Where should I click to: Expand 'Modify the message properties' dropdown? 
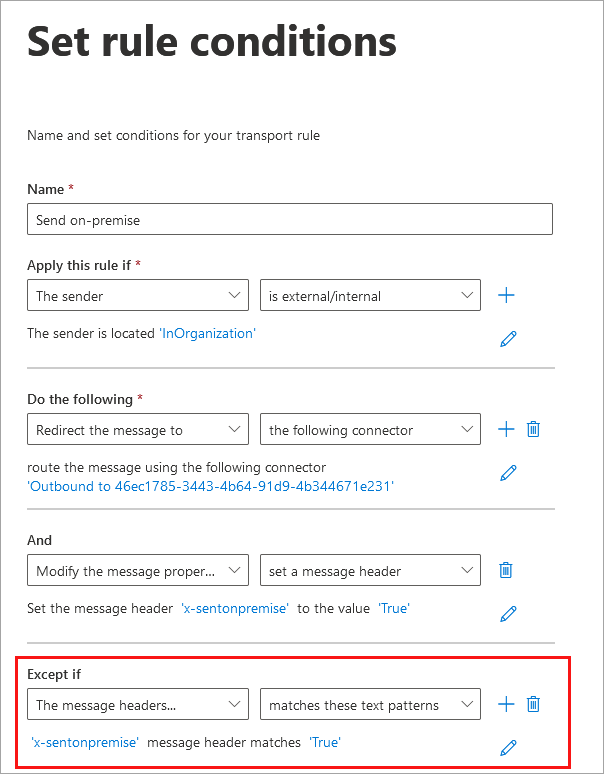[138, 571]
